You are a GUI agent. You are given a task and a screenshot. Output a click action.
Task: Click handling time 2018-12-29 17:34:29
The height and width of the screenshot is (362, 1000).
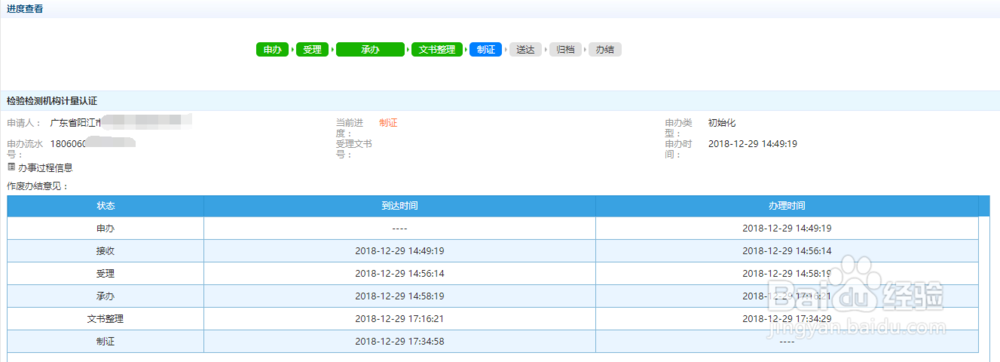point(787,319)
